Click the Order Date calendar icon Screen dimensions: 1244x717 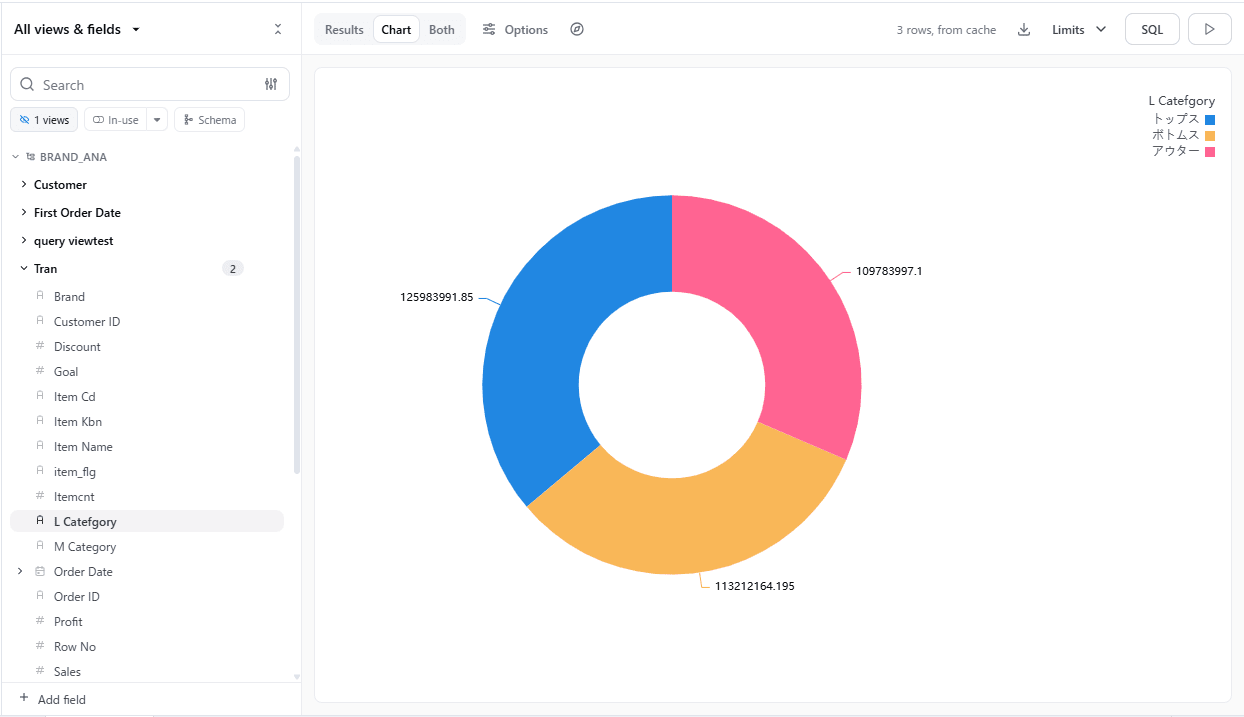pos(40,572)
